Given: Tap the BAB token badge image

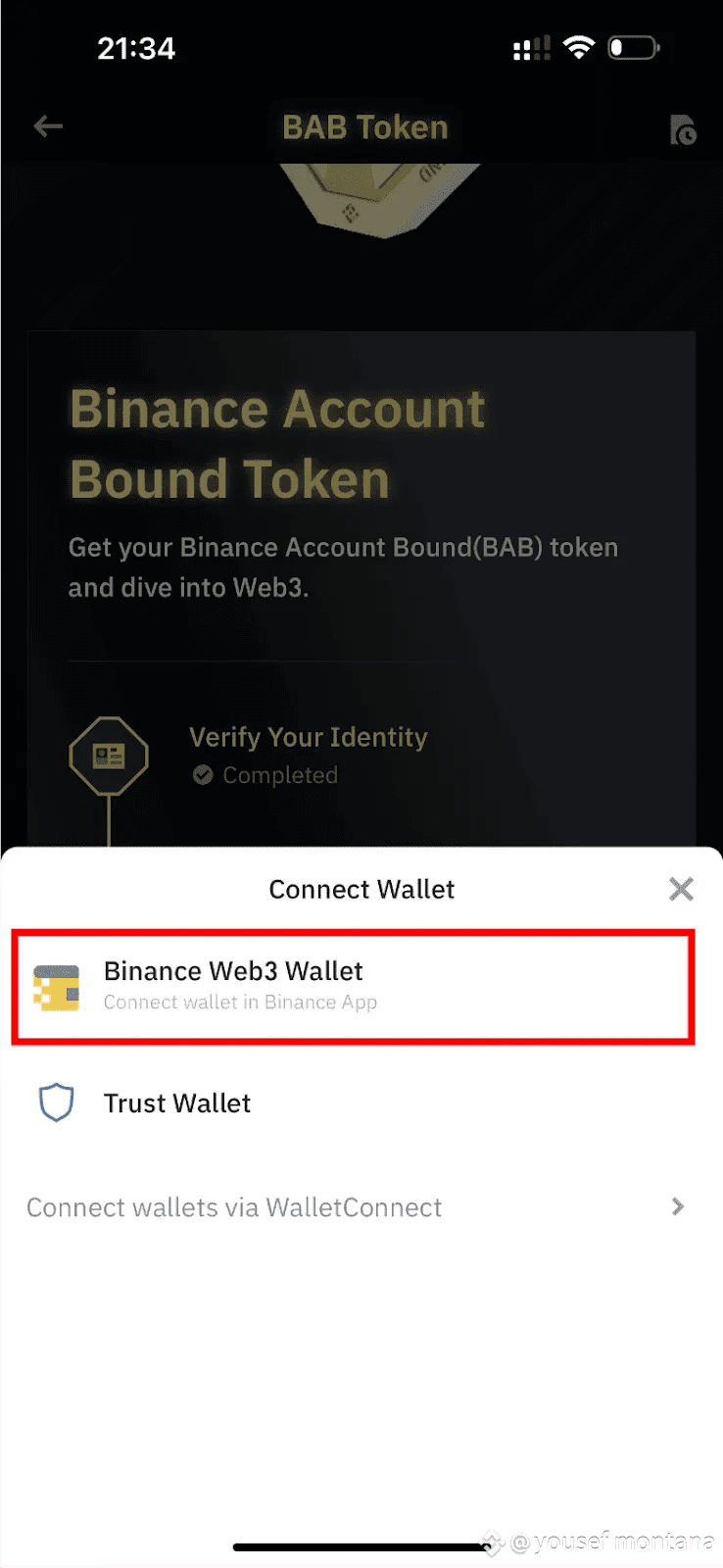Looking at the screenshot, I should (380, 199).
